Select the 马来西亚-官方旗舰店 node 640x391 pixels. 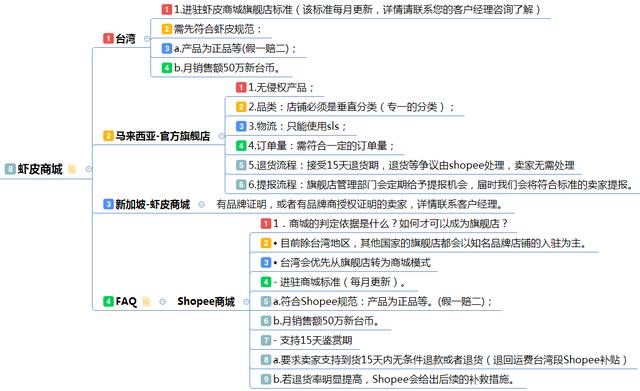point(162,136)
